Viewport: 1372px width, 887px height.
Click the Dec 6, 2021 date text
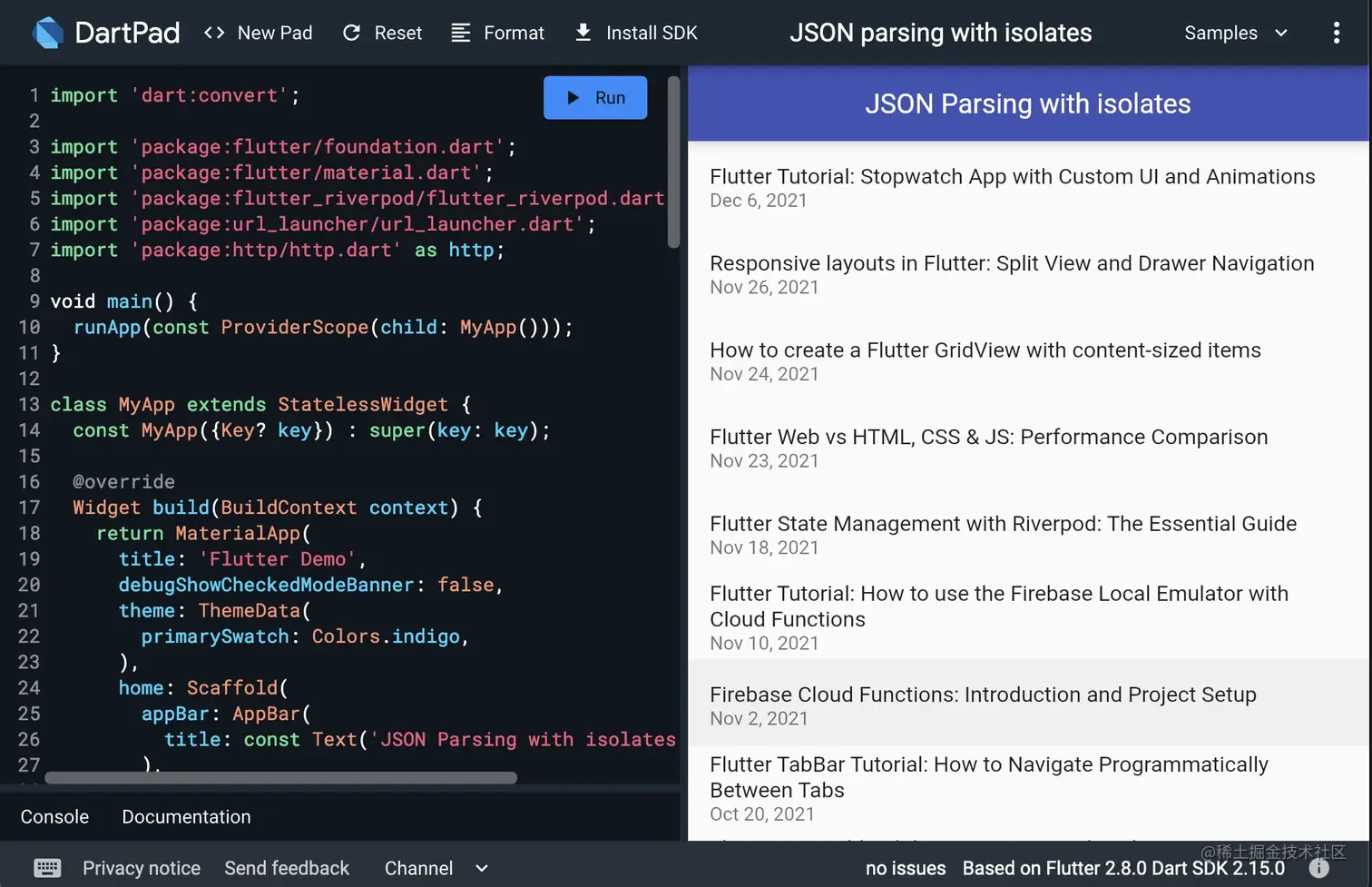(759, 201)
